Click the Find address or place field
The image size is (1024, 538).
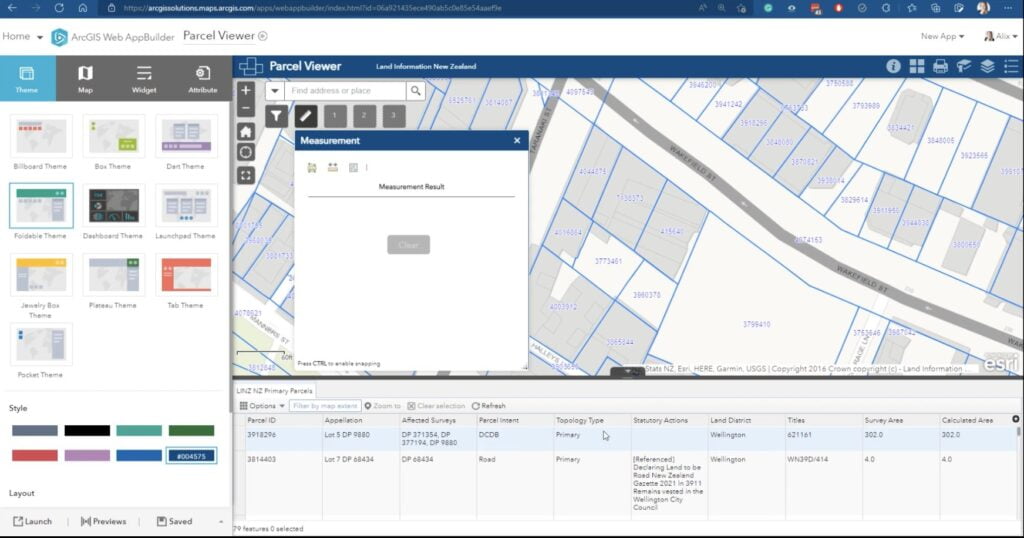[x=345, y=91]
